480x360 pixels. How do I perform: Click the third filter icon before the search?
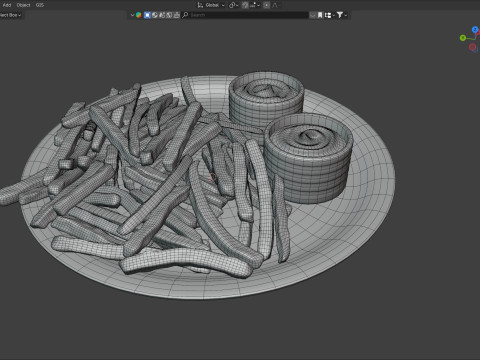162,15
